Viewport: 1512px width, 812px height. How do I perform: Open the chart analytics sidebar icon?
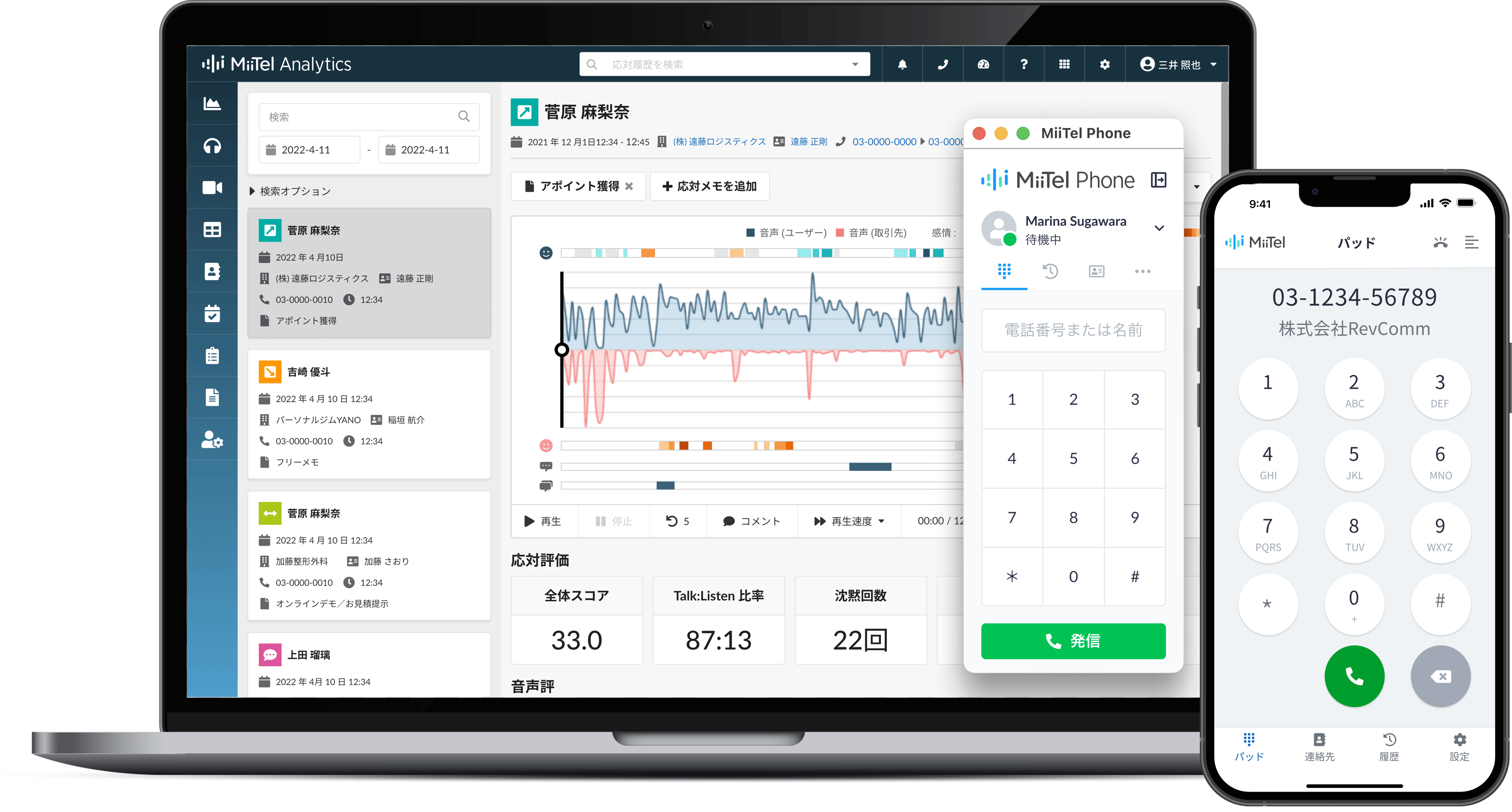[x=212, y=104]
